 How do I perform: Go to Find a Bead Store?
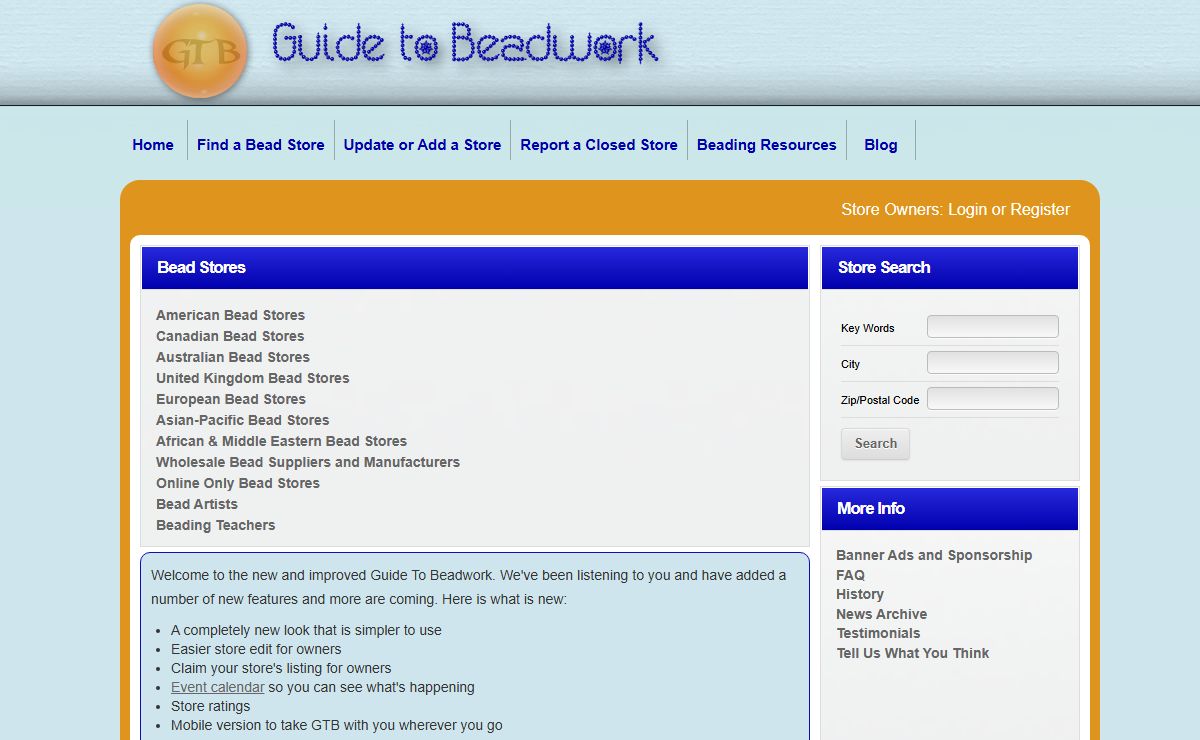point(261,145)
